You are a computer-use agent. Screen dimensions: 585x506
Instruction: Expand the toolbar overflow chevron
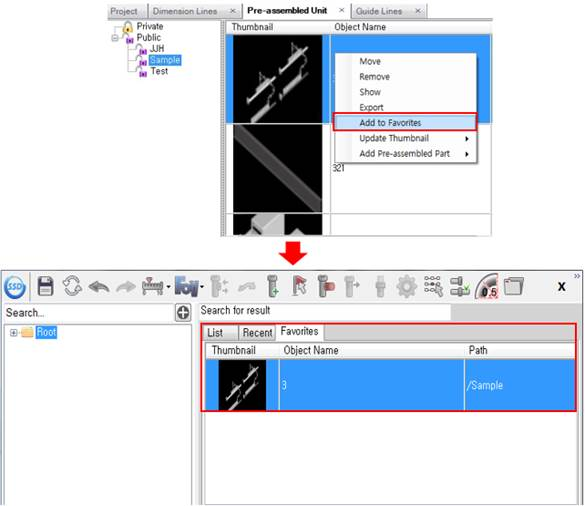(x=577, y=276)
